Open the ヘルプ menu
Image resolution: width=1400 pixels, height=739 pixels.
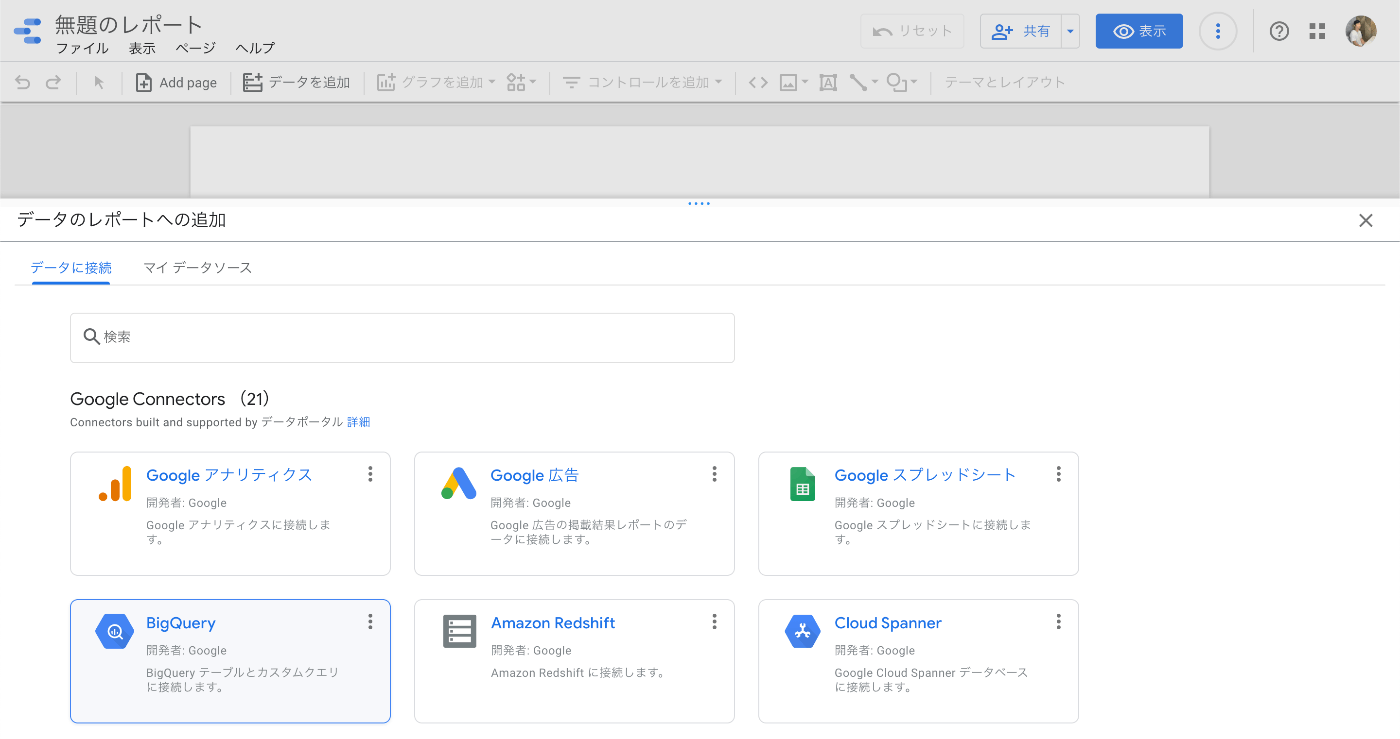point(255,48)
